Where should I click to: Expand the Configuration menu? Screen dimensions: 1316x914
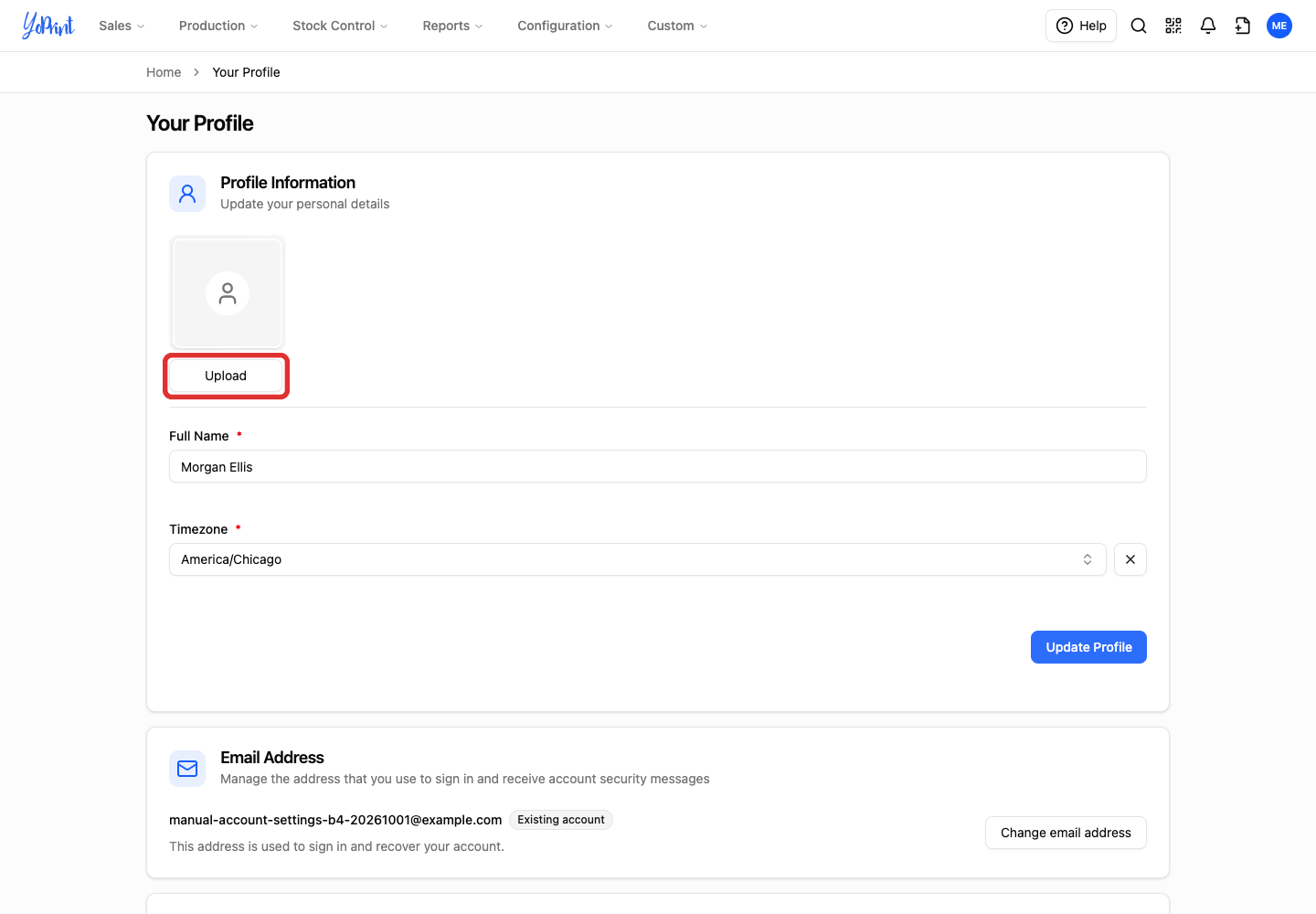tap(565, 26)
